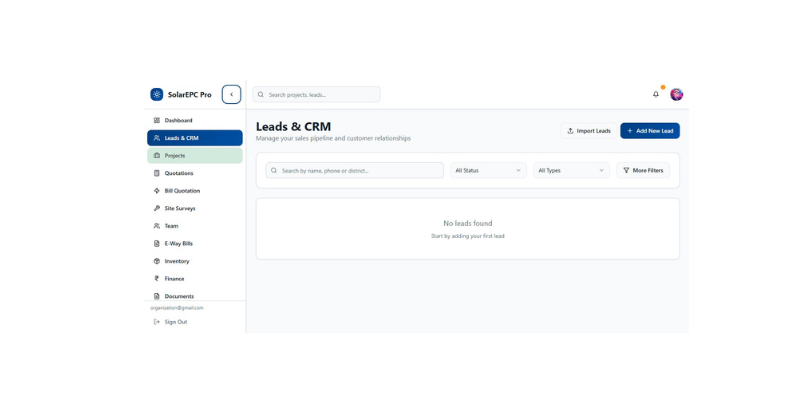This screenshot has width=800, height=400.
Task: Click the Team people icon
Action: [x=157, y=226]
